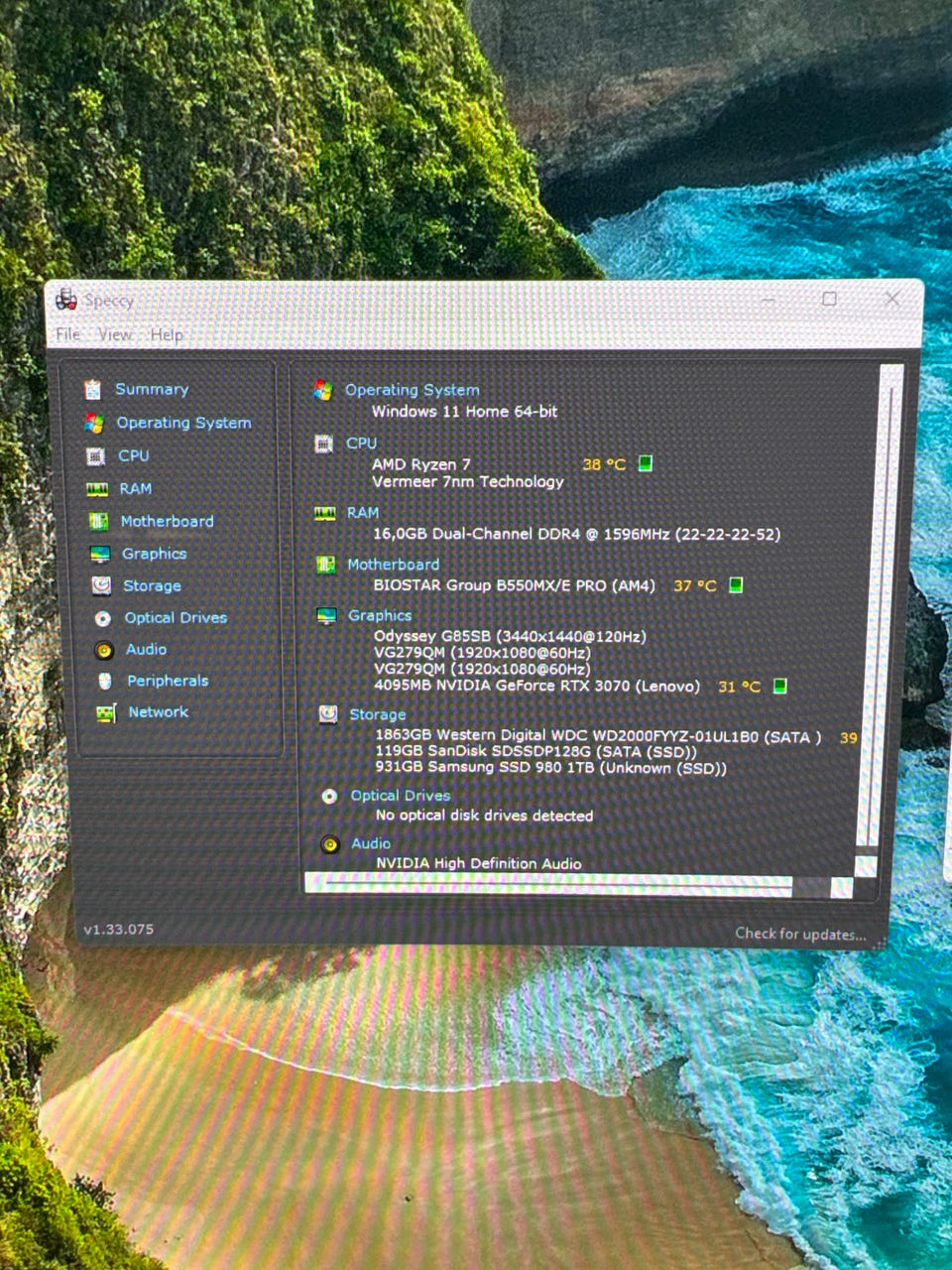952x1270 pixels.
Task: Click the summary pane Optical disc icon
Action: pos(329,796)
